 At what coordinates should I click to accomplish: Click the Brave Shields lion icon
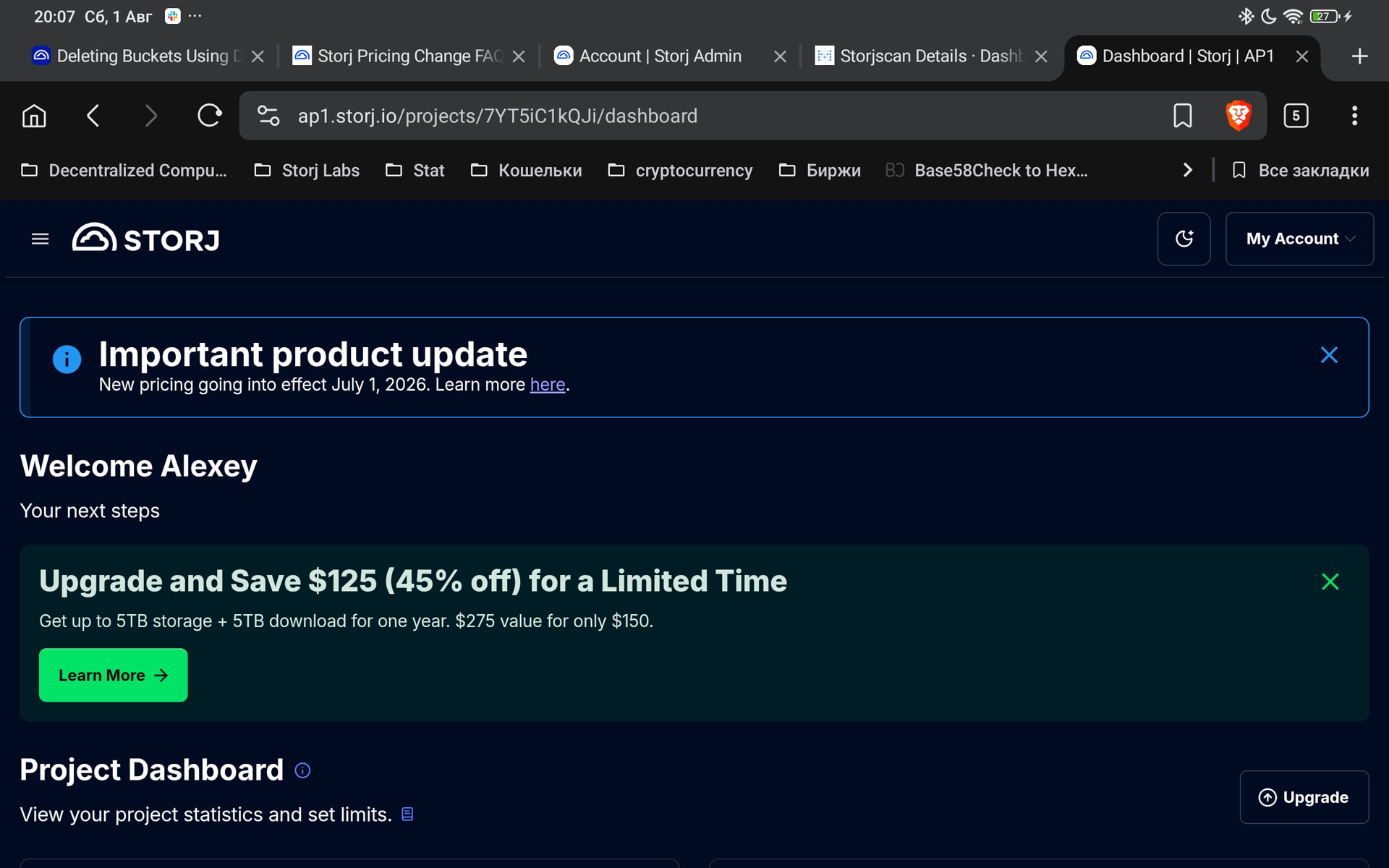[1239, 116]
